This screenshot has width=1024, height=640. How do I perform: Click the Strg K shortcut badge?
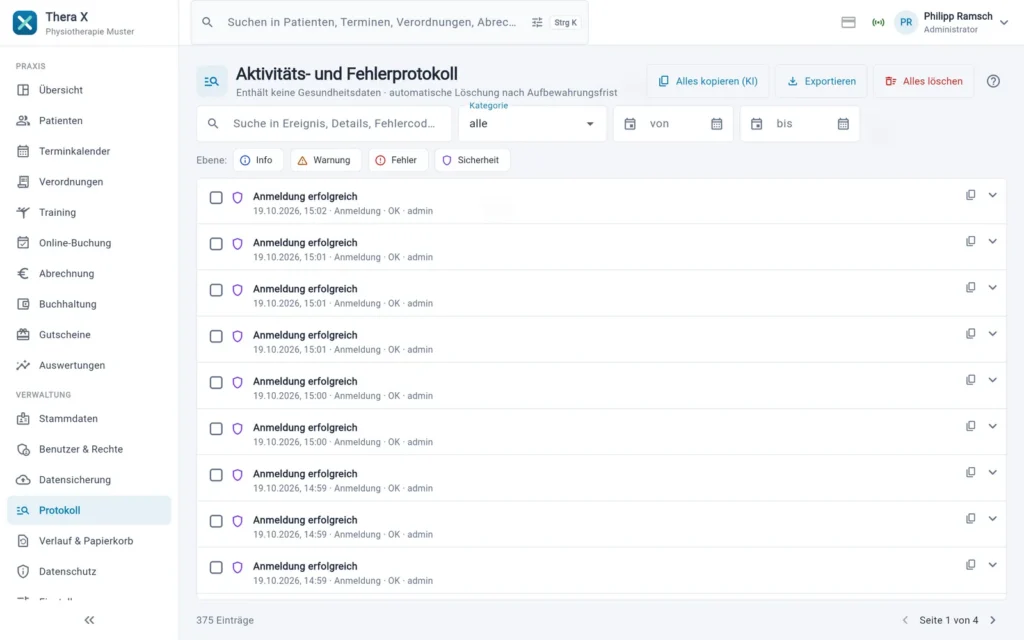[x=566, y=22]
